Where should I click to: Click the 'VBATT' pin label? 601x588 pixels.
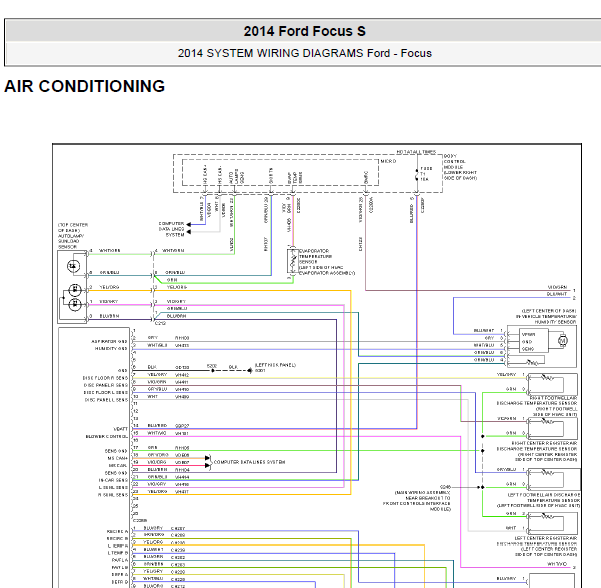tap(120, 429)
